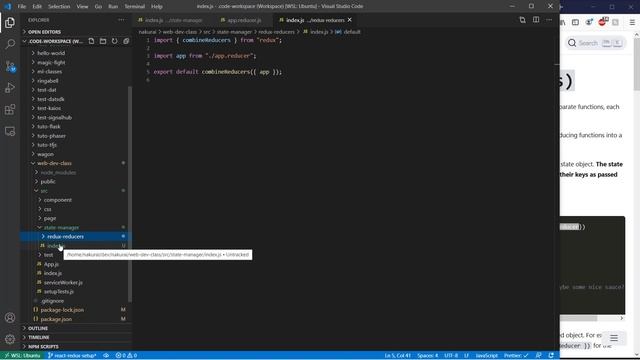This screenshot has width=640, height=360.
Task: Open the Accounts menu icon
Action: (10, 318)
